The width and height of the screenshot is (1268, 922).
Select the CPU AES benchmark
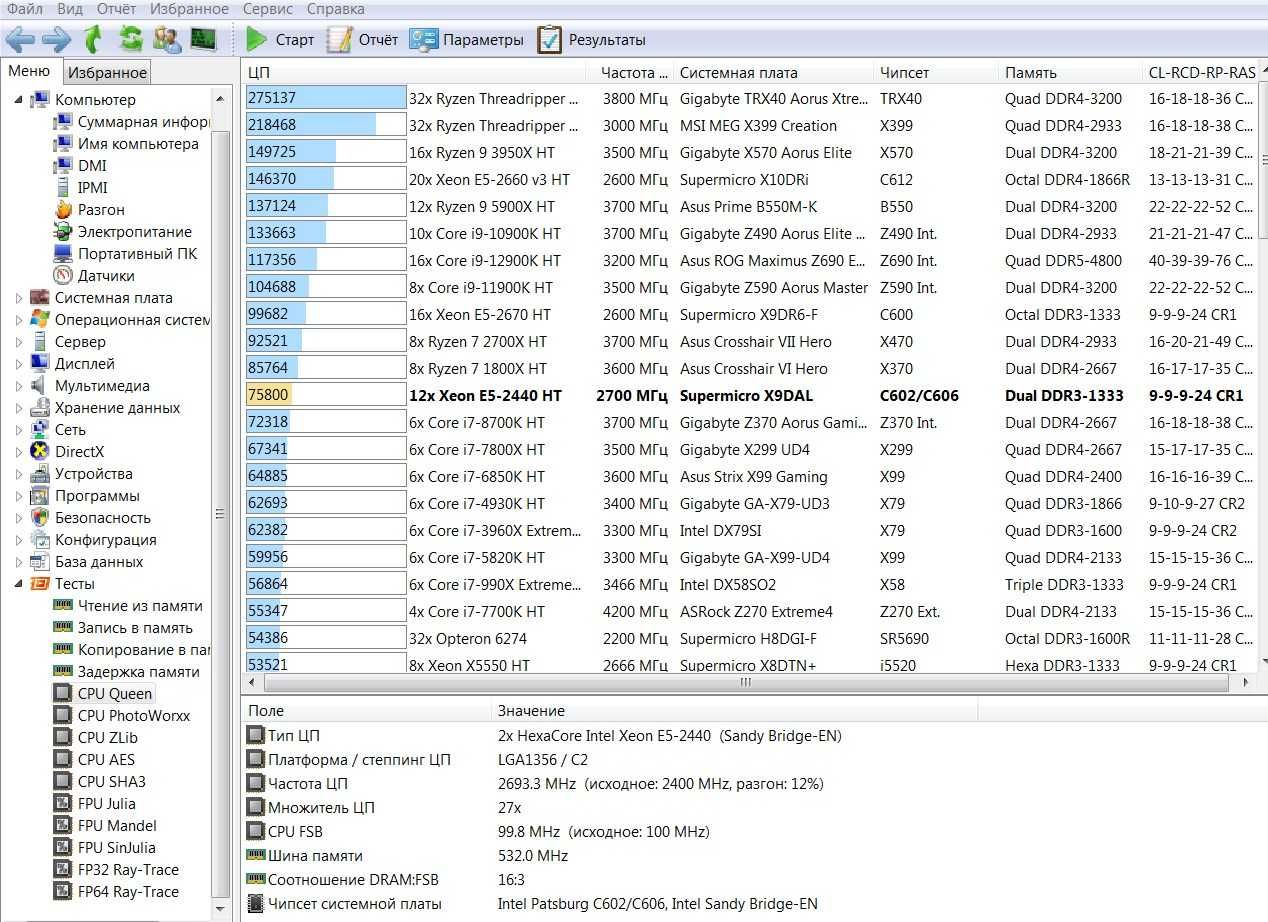(94, 760)
